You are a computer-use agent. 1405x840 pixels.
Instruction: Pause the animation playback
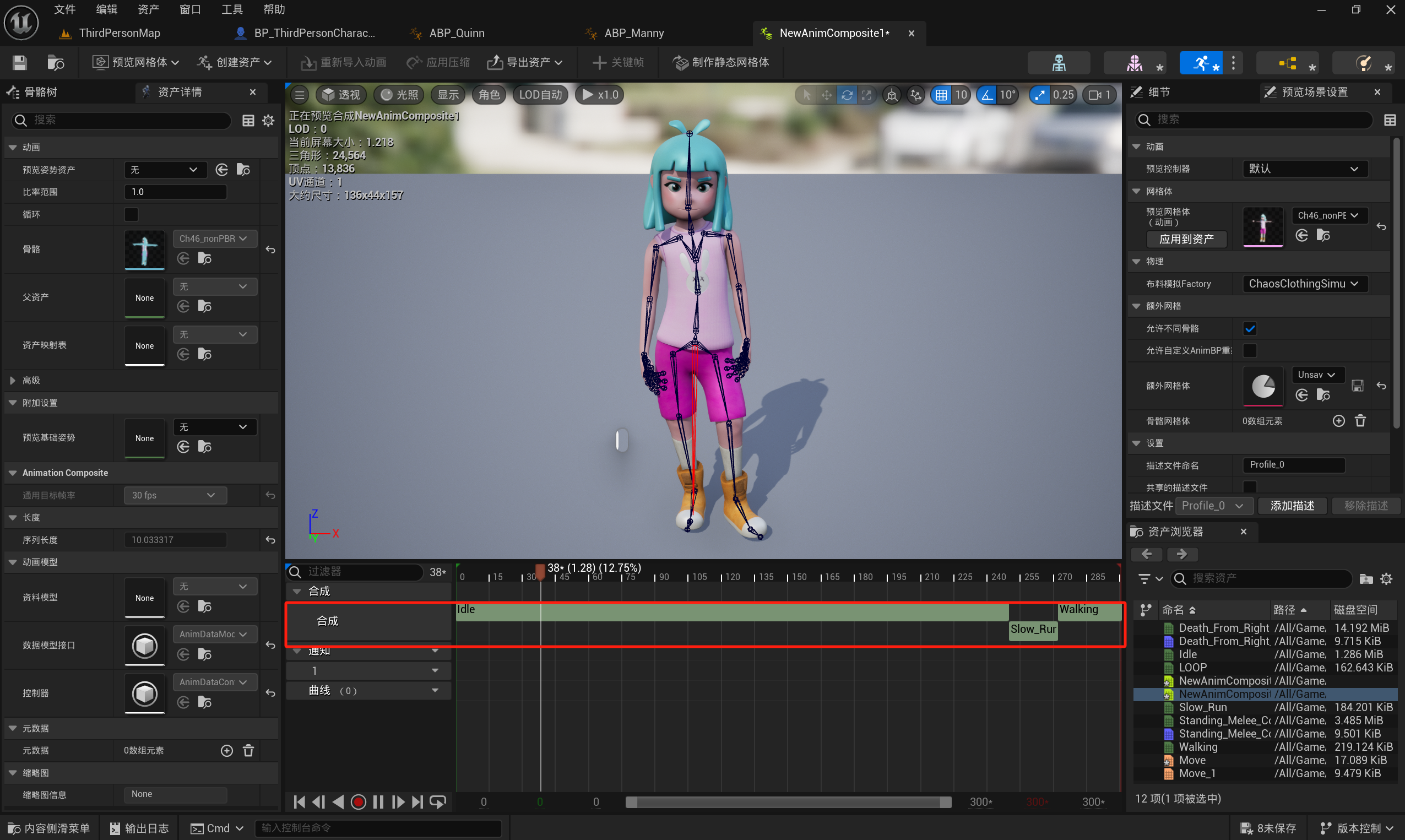pyautogui.click(x=378, y=801)
